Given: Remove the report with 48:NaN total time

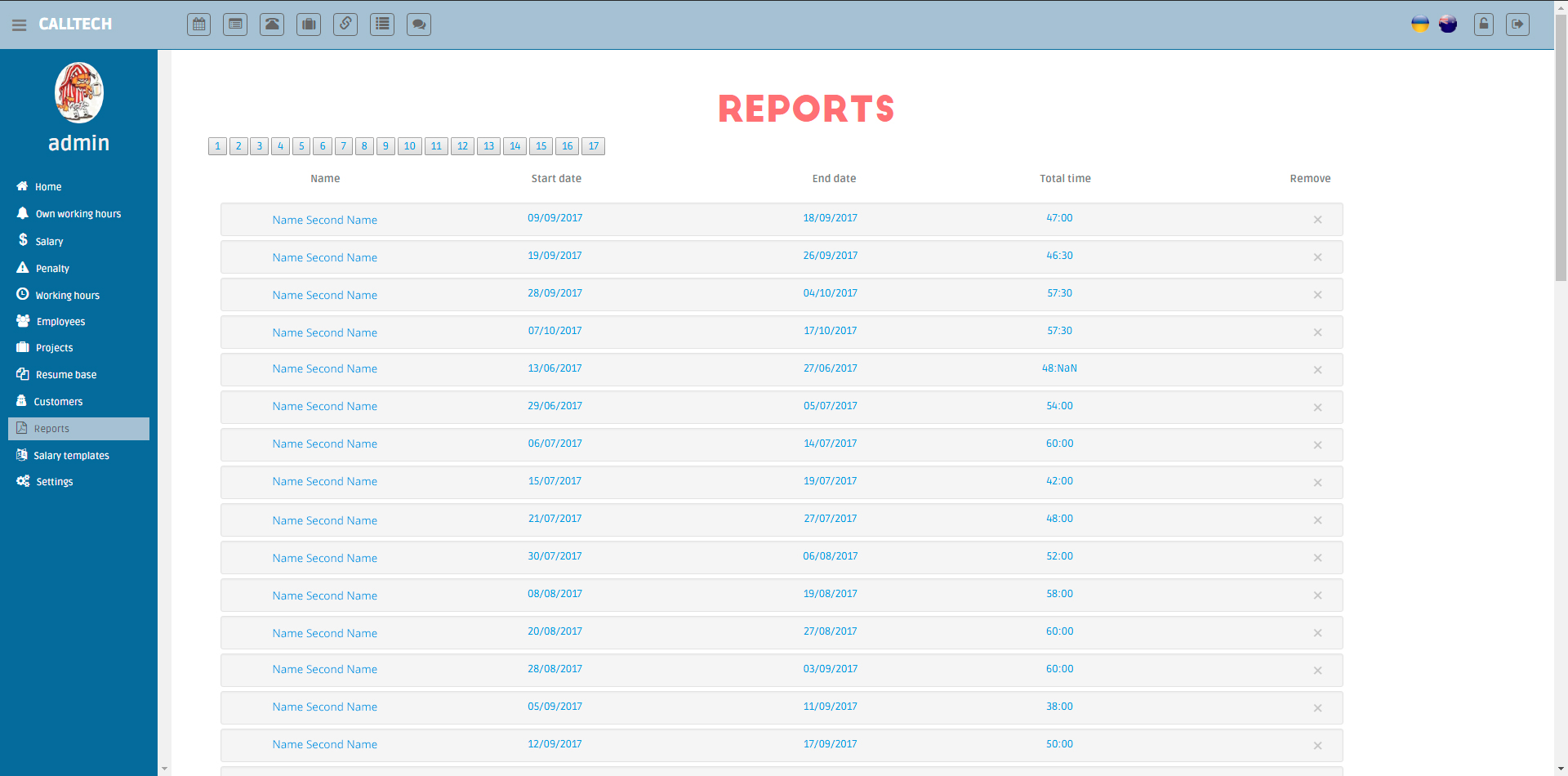Looking at the screenshot, I should [1317, 370].
